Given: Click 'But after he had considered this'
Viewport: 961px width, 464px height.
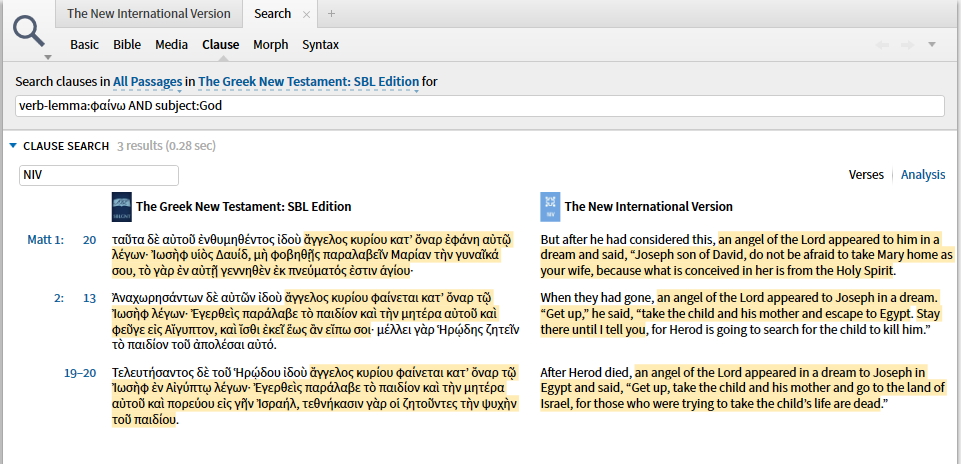Looking at the screenshot, I should (x=628, y=240).
